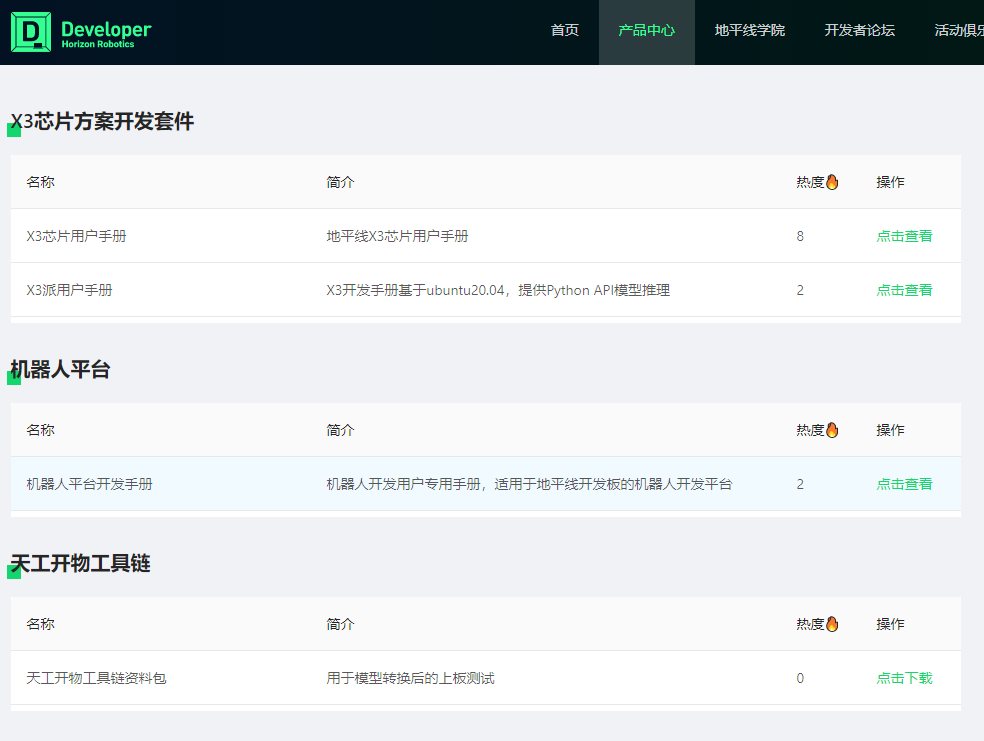
Task: Select the 产品中心 navigation tab
Action: [x=646, y=30]
